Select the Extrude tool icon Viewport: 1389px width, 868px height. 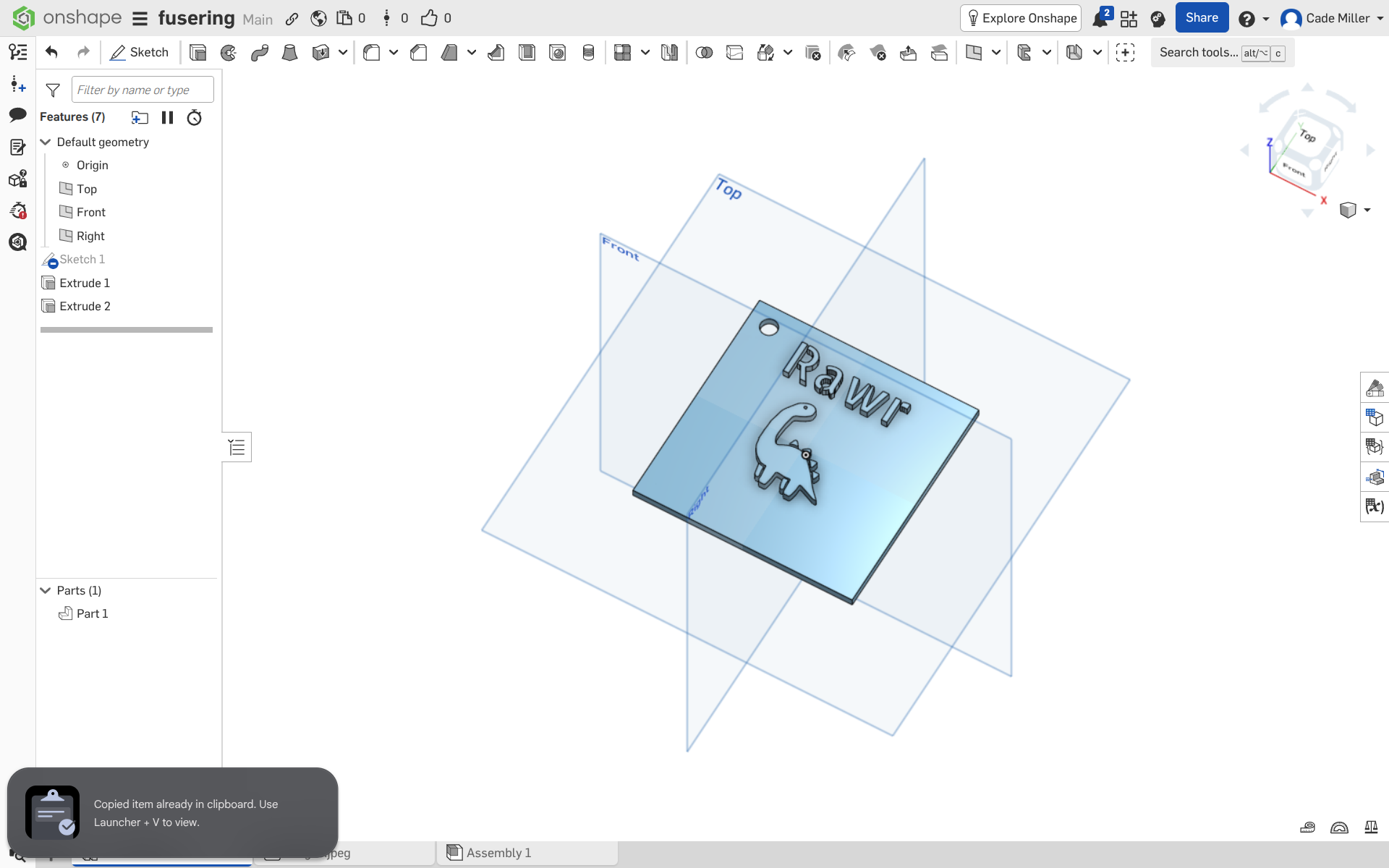pos(197,52)
